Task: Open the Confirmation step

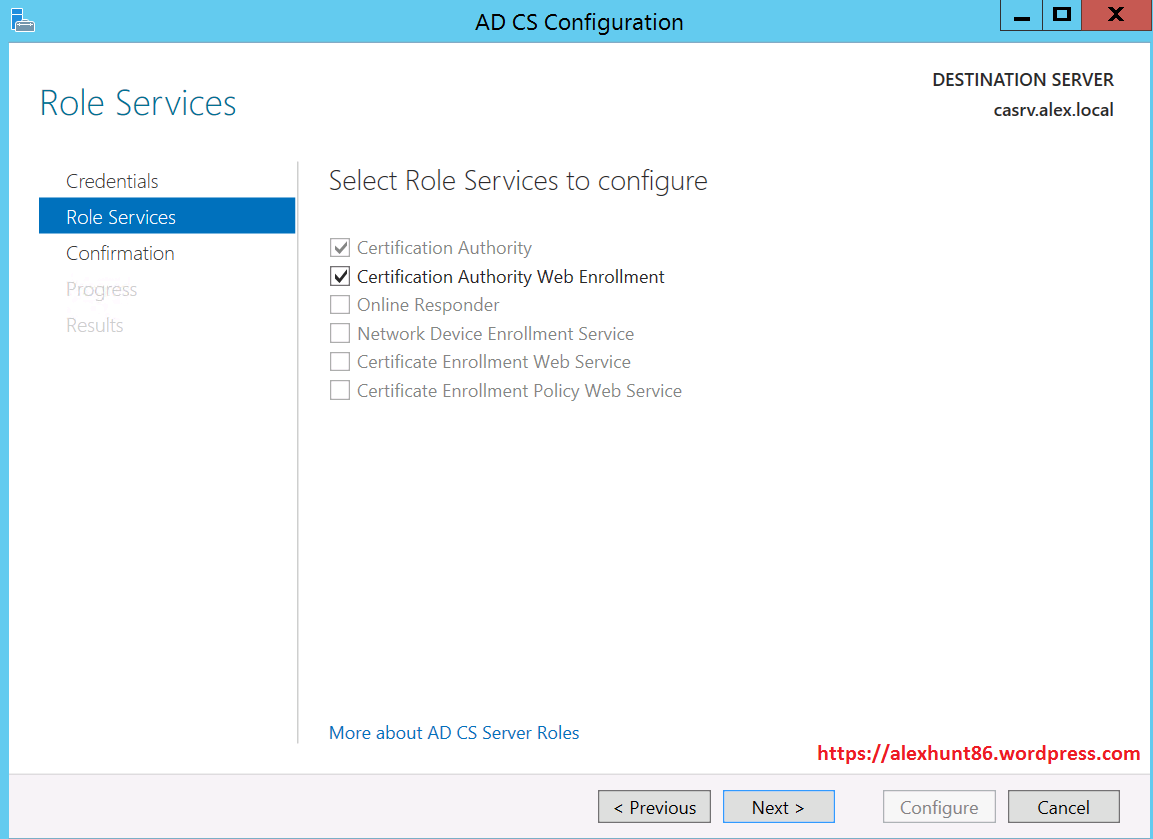Action: coord(120,253)
